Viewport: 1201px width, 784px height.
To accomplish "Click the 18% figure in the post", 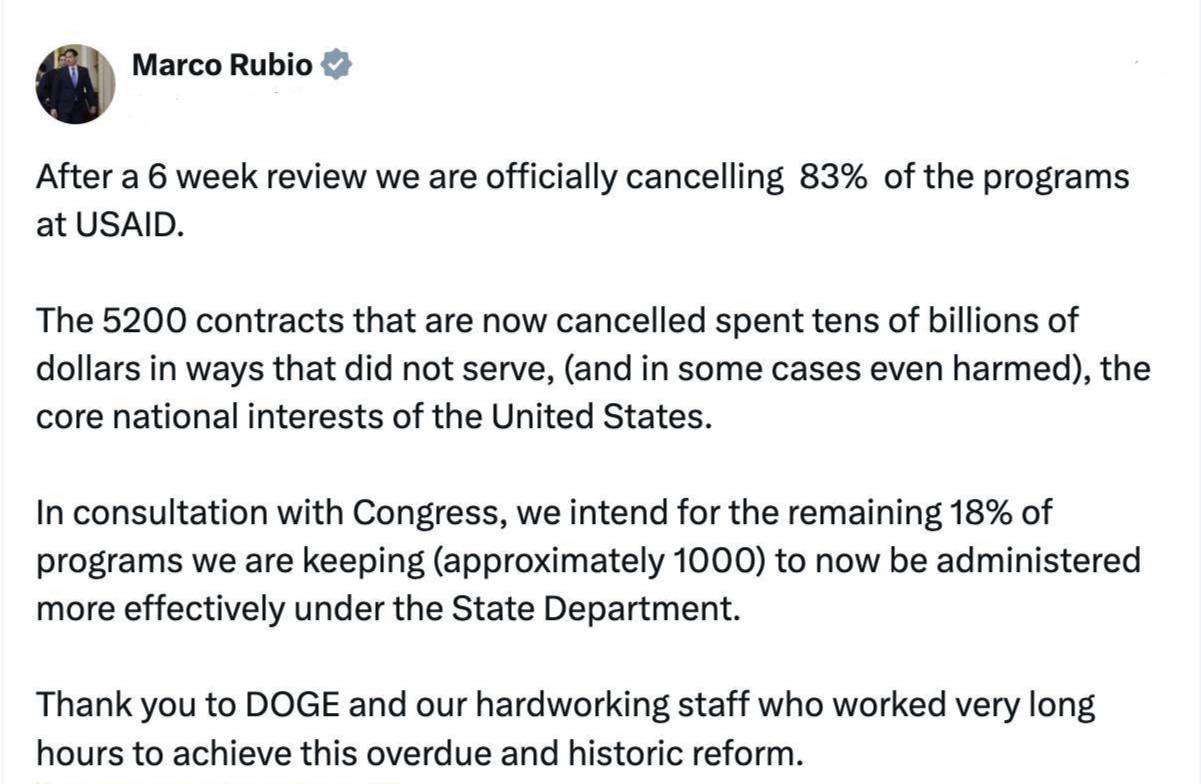I will (x=980, y=513).
